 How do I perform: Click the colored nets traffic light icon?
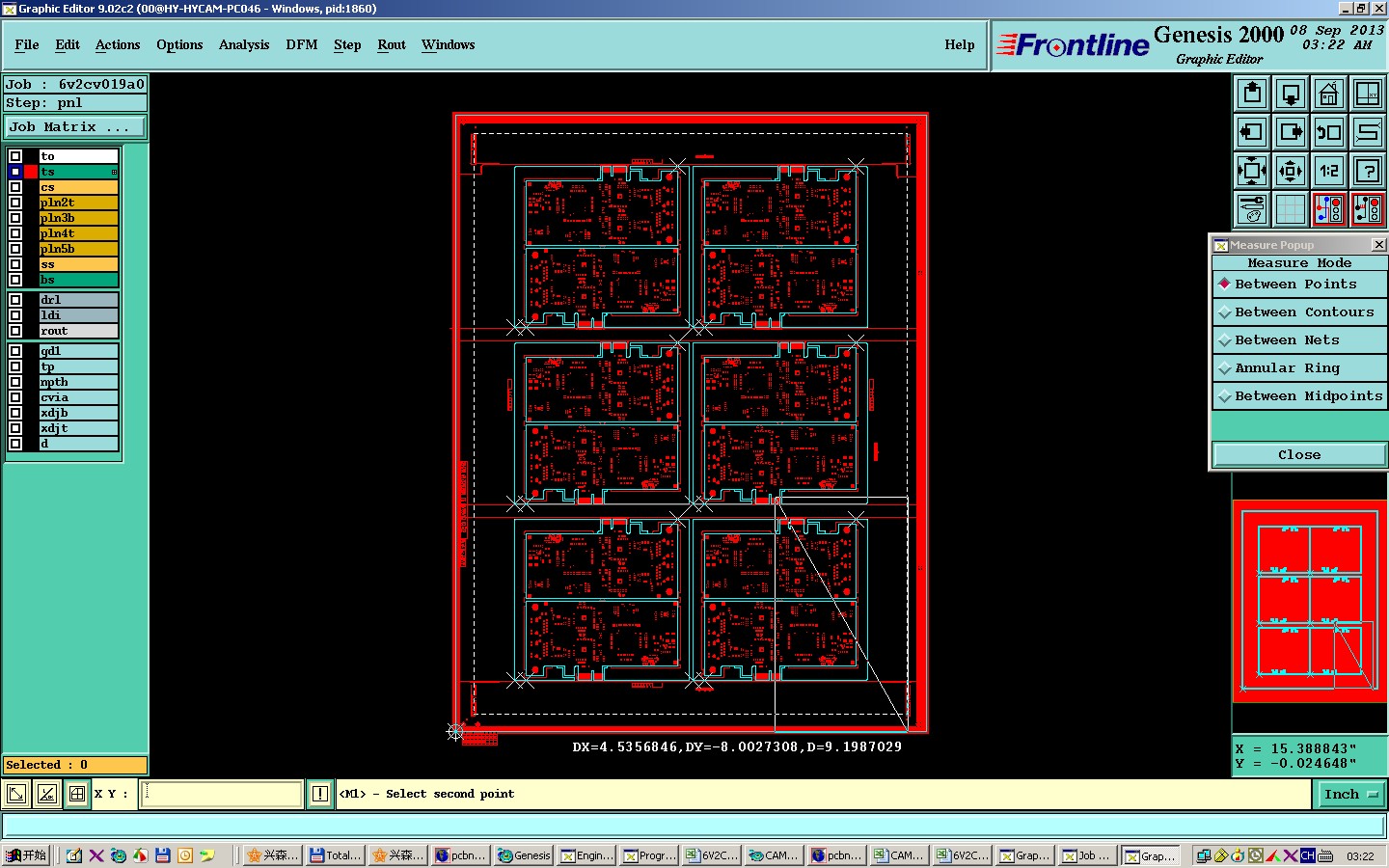click(1329, 209)
